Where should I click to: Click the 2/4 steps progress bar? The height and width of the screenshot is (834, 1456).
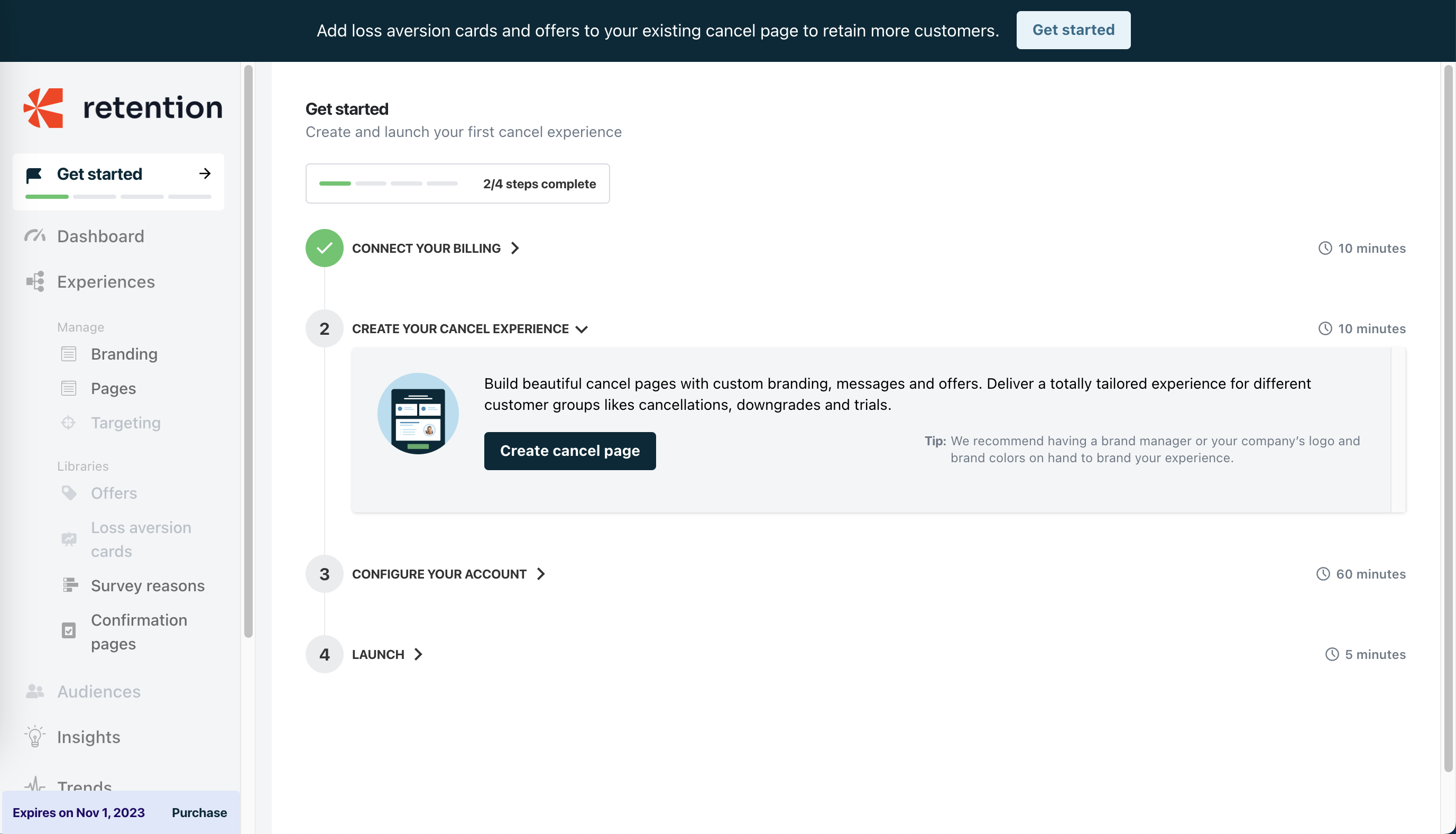[388, 184]
